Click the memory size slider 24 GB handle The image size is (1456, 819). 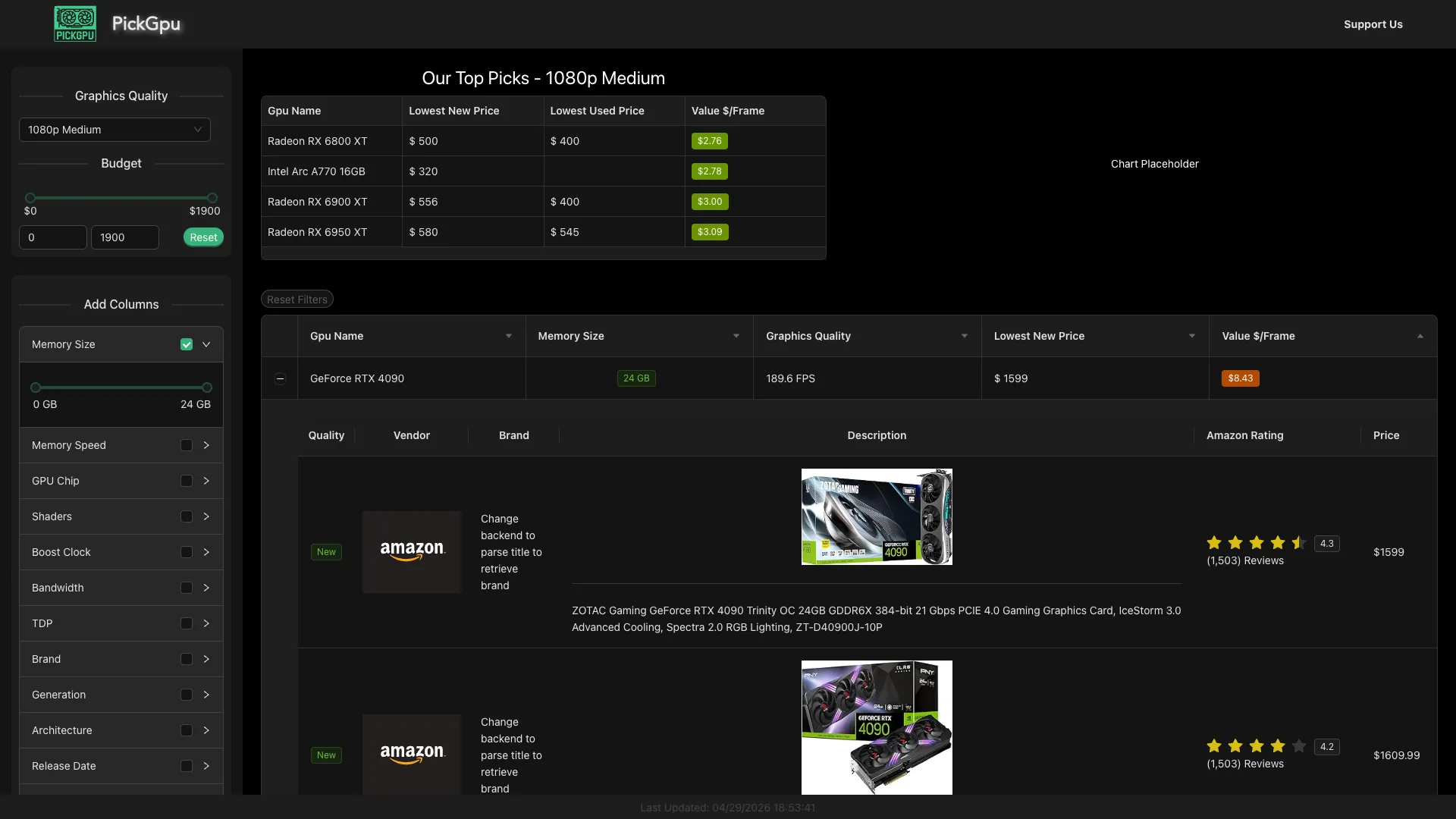[207, 388]
